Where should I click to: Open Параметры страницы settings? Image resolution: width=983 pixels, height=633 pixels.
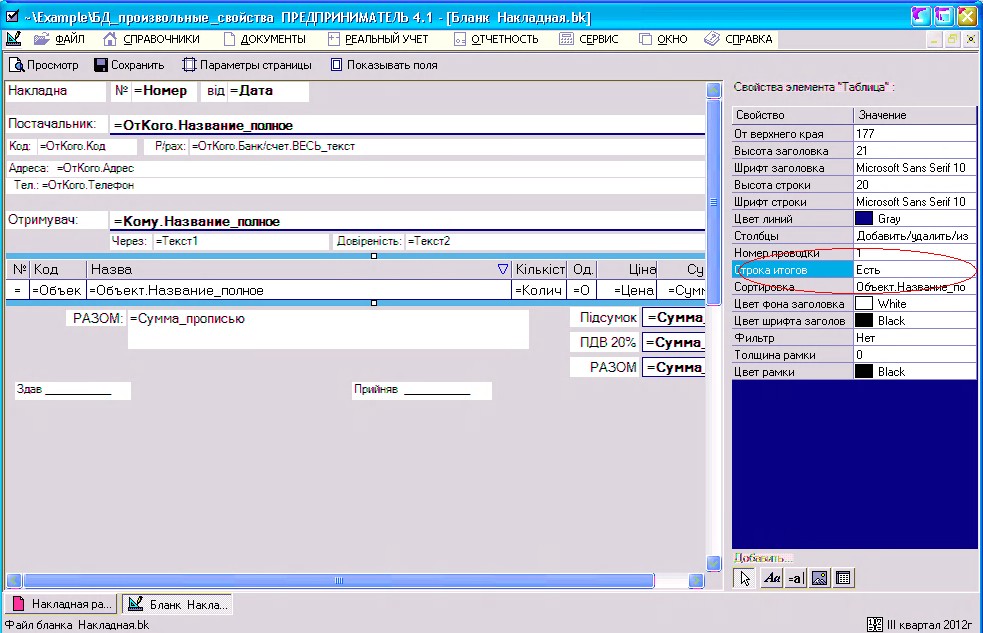(247, 65)
